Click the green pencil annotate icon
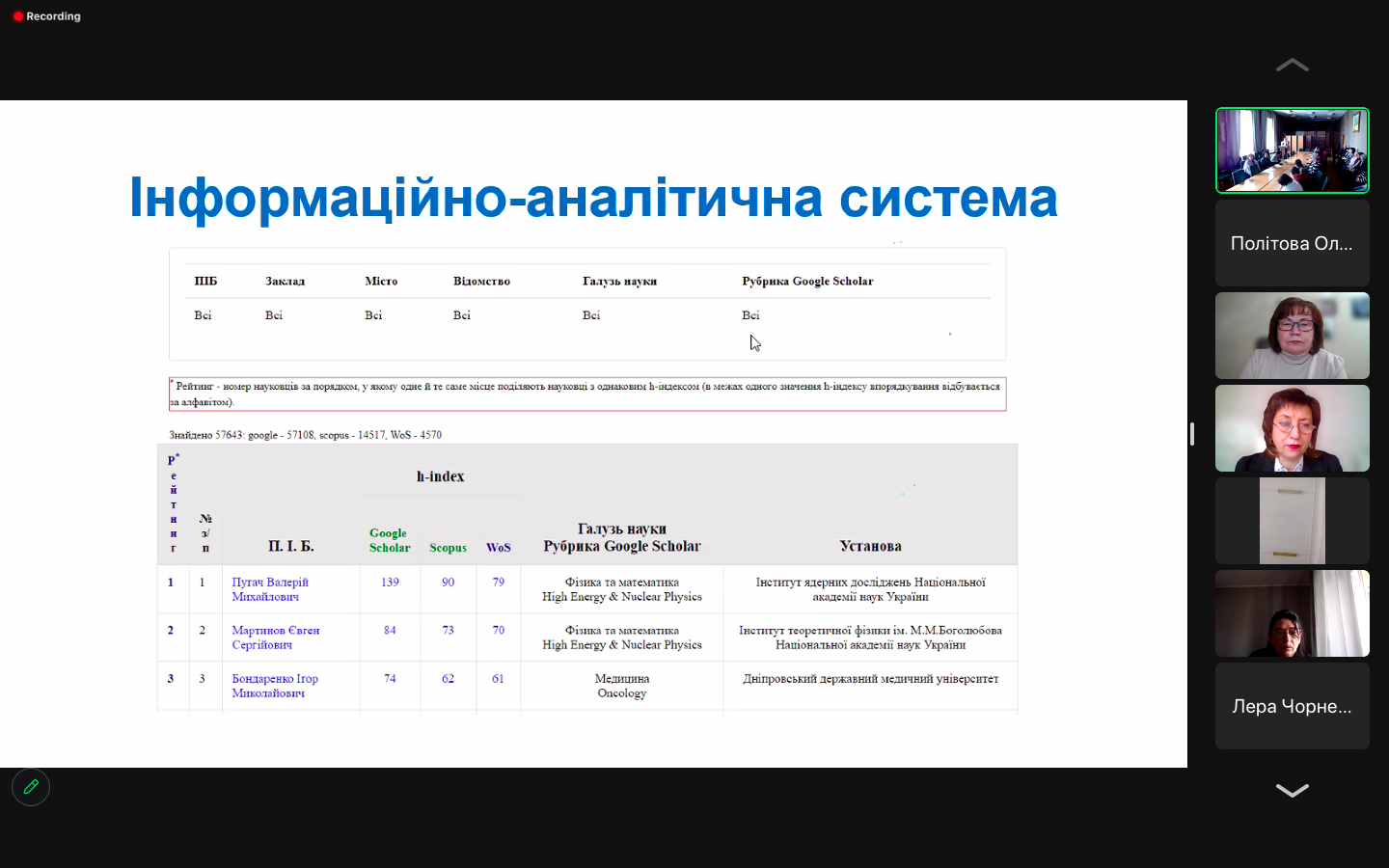This screenshot has width=1389, height=868. [31, 787]
